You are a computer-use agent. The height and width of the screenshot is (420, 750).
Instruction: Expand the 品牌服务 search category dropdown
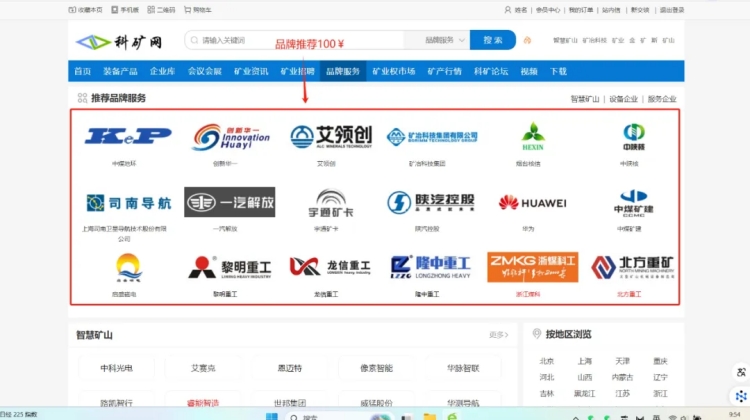(445, 41)
